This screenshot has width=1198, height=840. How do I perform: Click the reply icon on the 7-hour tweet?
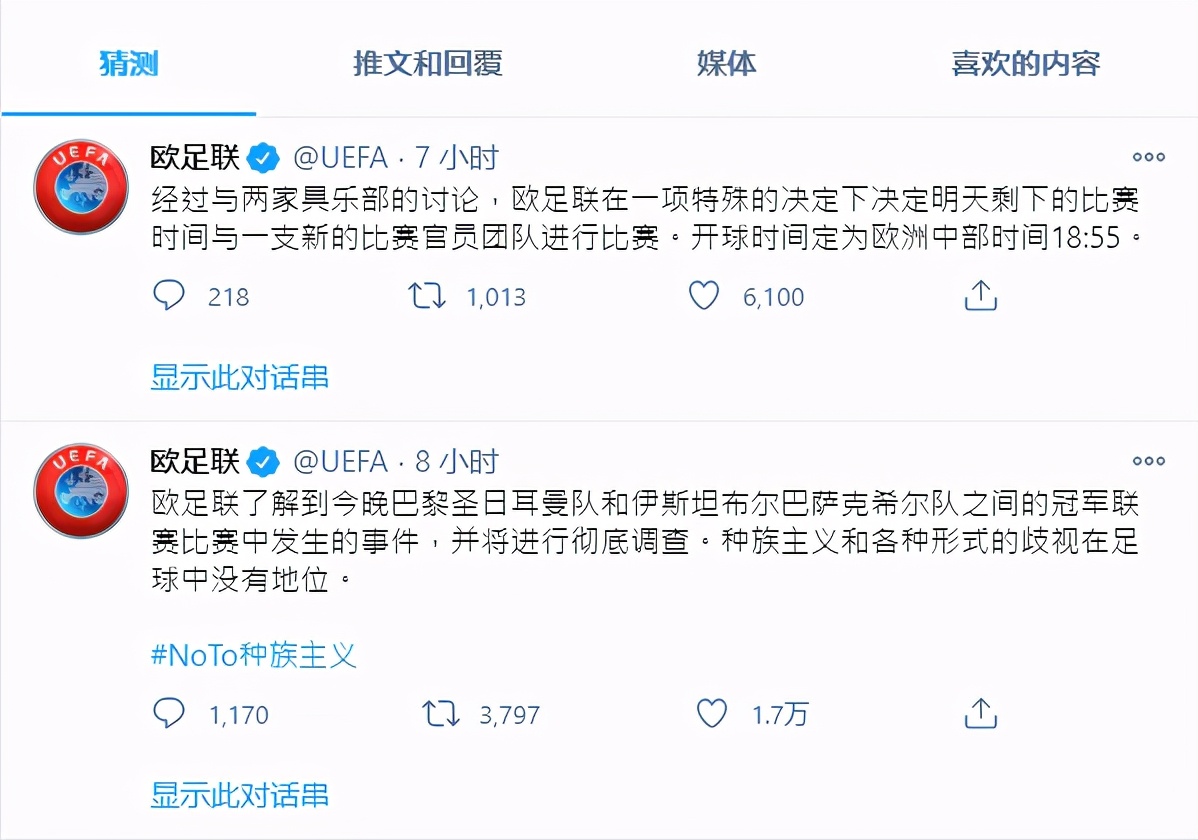click(170, 296)
